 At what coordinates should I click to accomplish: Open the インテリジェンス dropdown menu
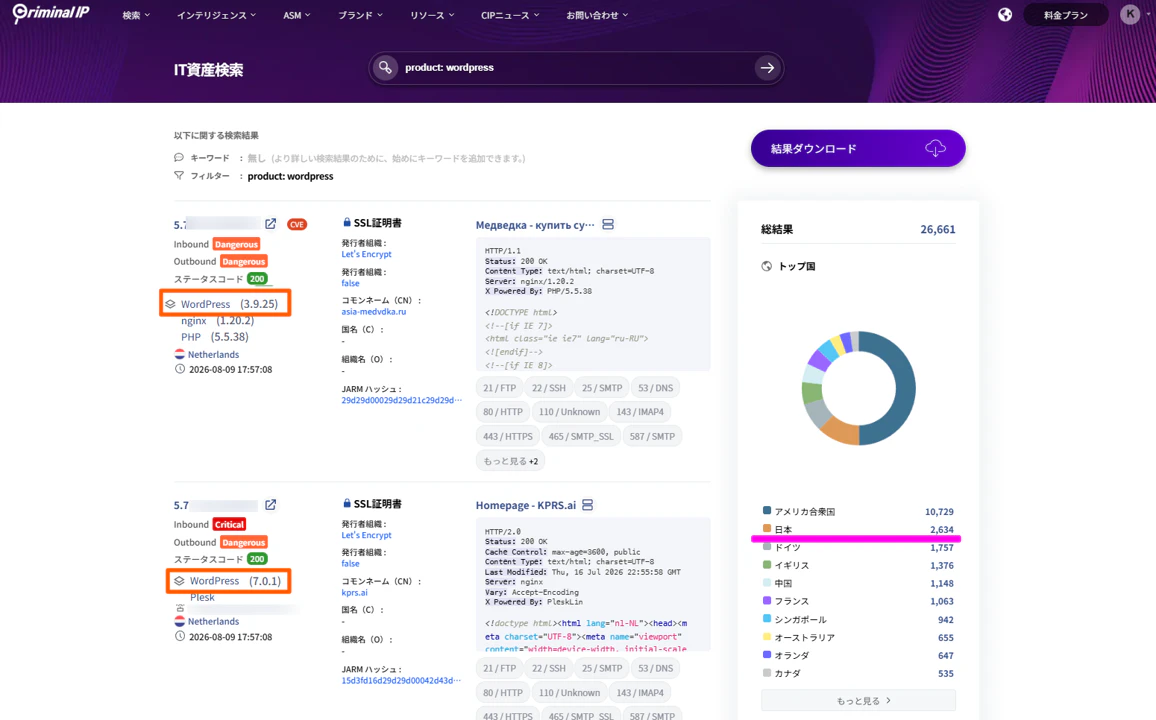[x=216, y=15]
